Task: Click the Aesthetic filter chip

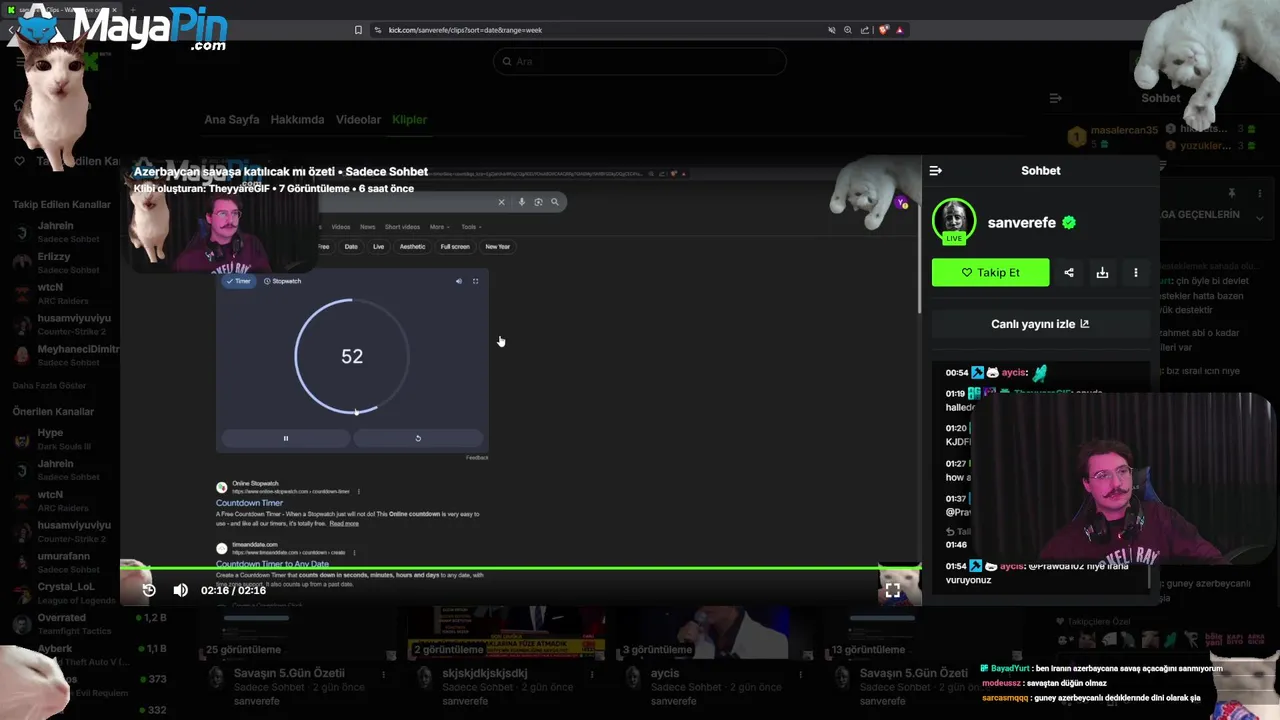Action: (412, 246)
